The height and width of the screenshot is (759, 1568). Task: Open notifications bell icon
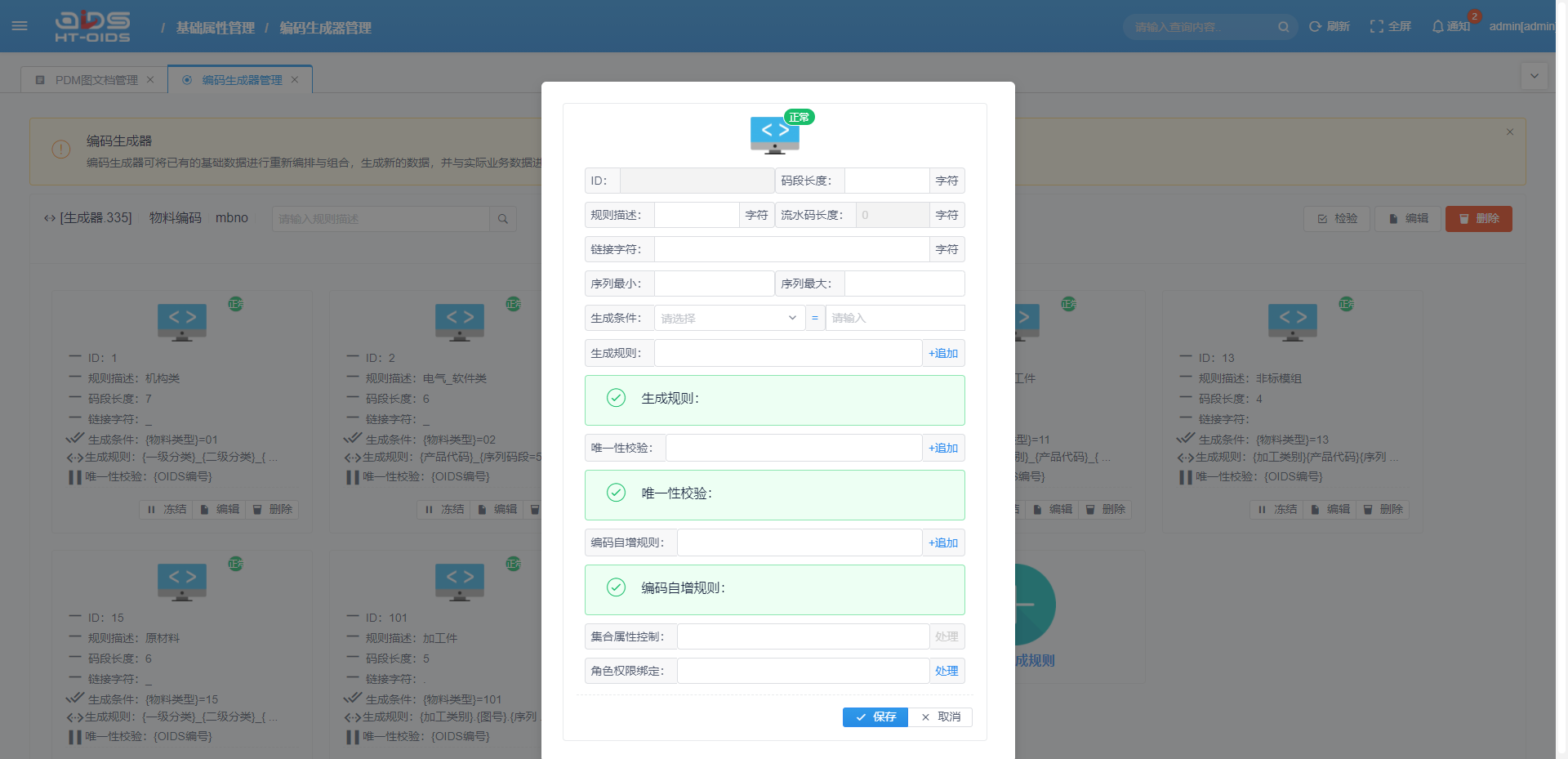pyautogui.click(x=1438, y=27)
